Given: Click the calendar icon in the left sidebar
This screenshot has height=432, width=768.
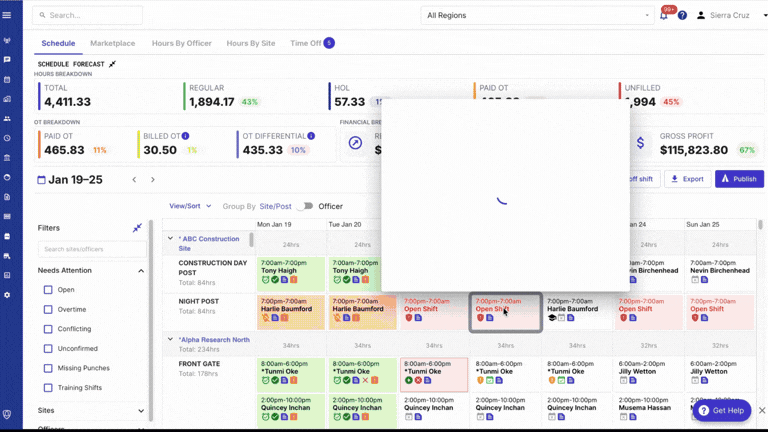Looking at the screenshot, I should click(7, 79).
